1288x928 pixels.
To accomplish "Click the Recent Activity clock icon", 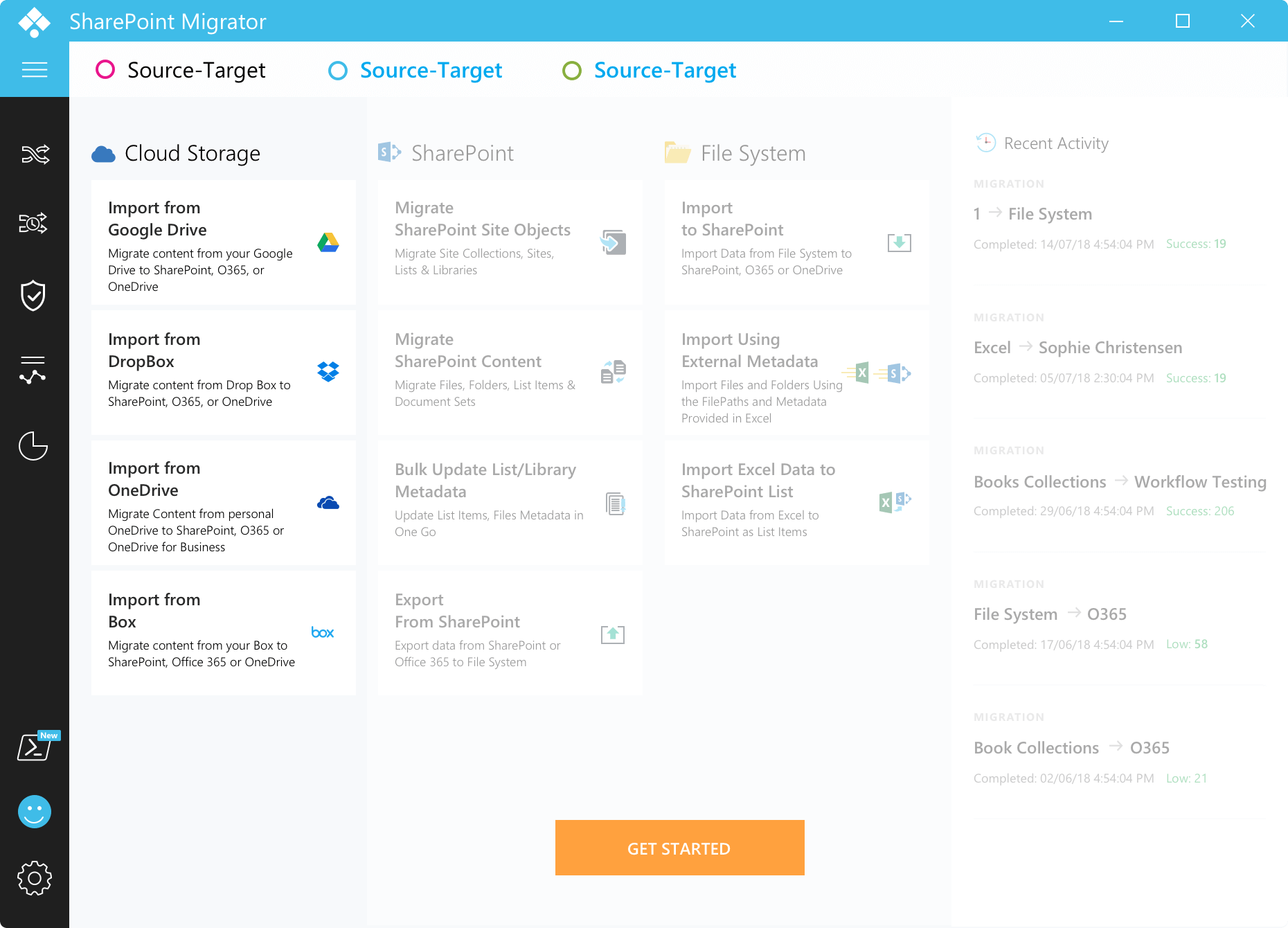I will 986,143.
